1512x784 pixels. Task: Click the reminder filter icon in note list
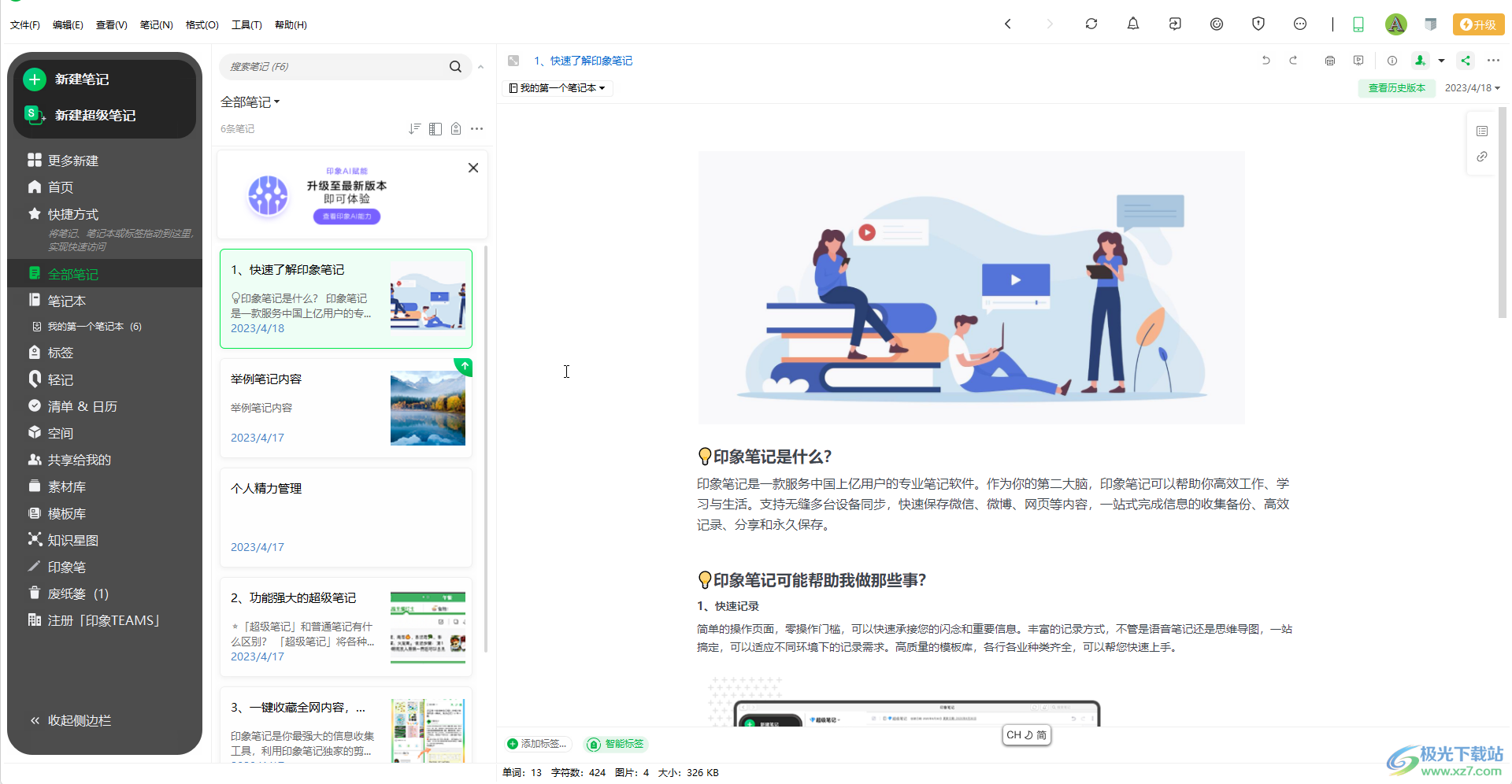pyautogui.click(x=456, y=128)
